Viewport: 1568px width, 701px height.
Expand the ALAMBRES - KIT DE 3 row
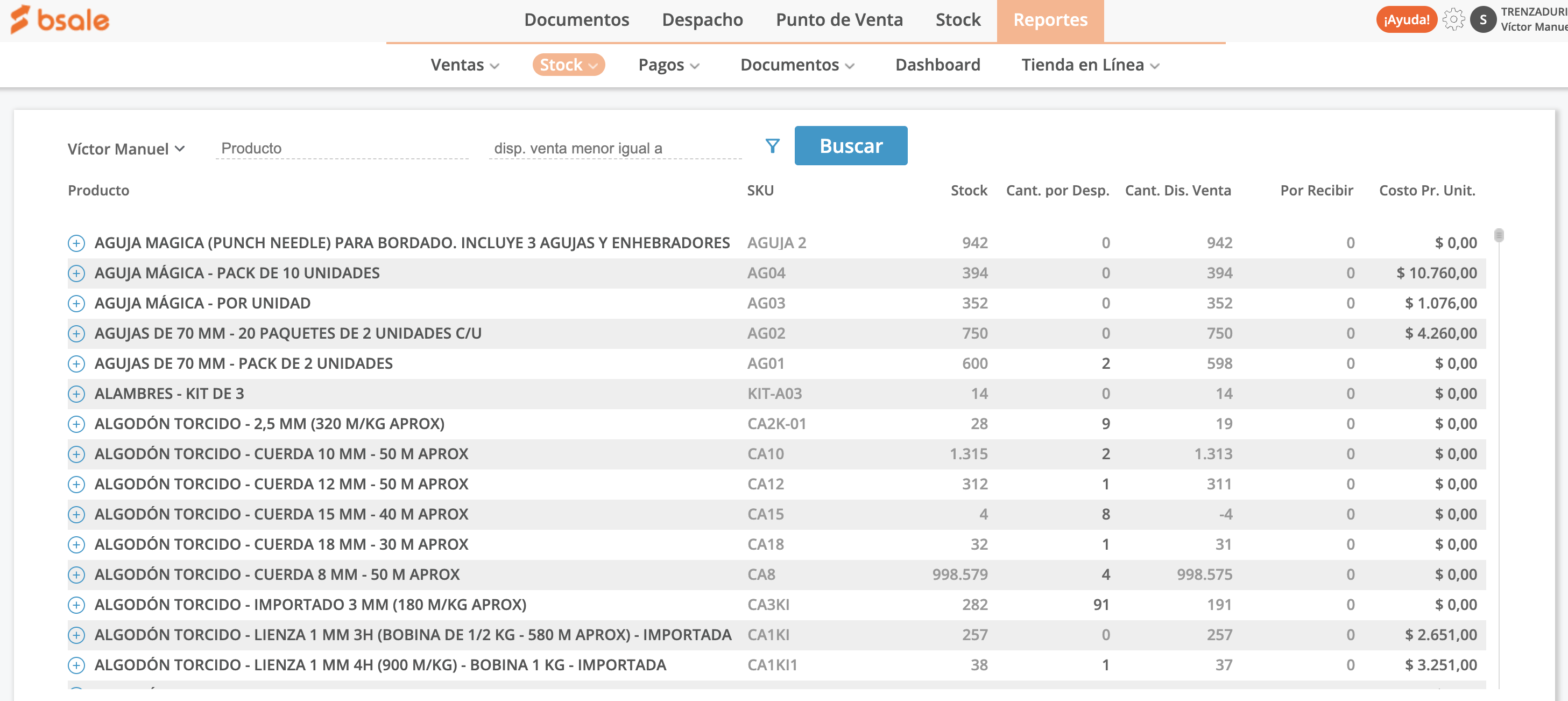(x=76, y=394)
